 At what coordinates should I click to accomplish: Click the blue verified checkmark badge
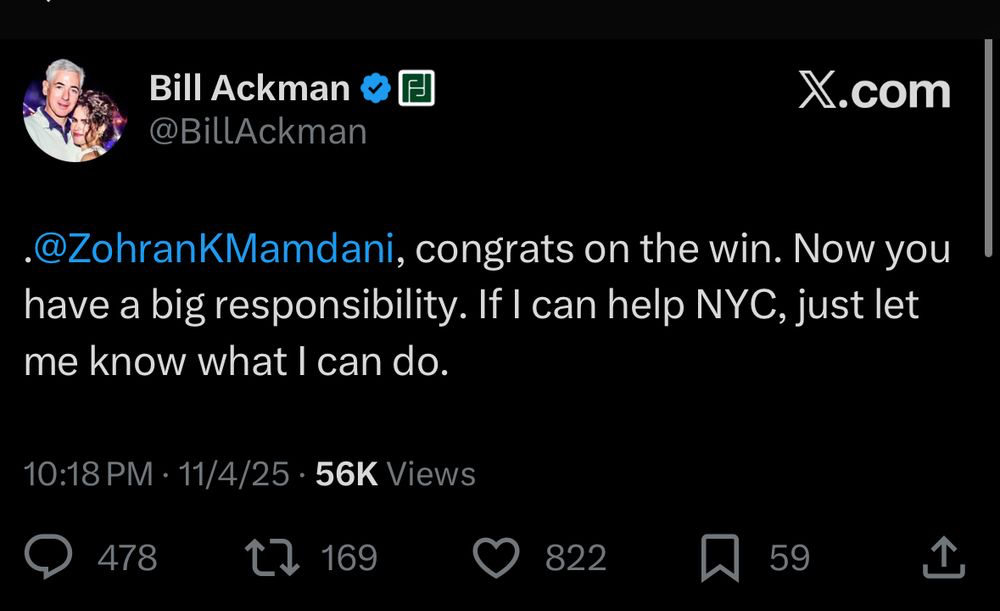click(375, 89)
